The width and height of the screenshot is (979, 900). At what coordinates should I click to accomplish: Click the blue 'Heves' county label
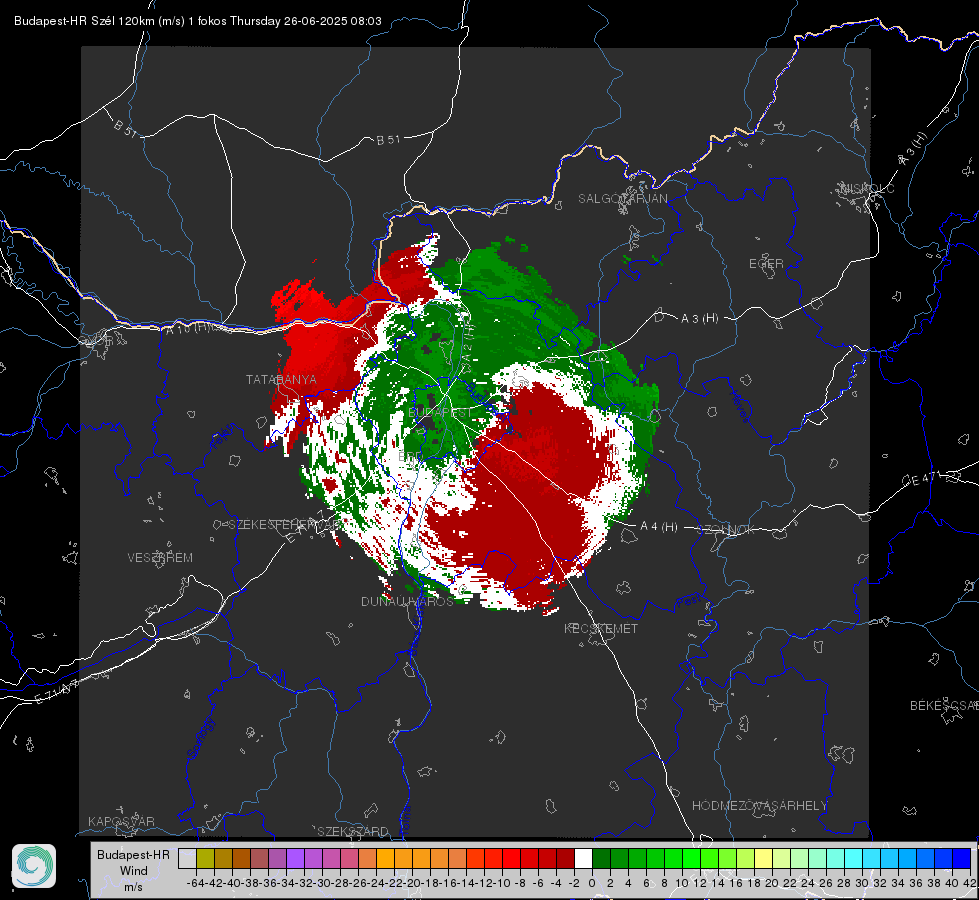point(739,407)
